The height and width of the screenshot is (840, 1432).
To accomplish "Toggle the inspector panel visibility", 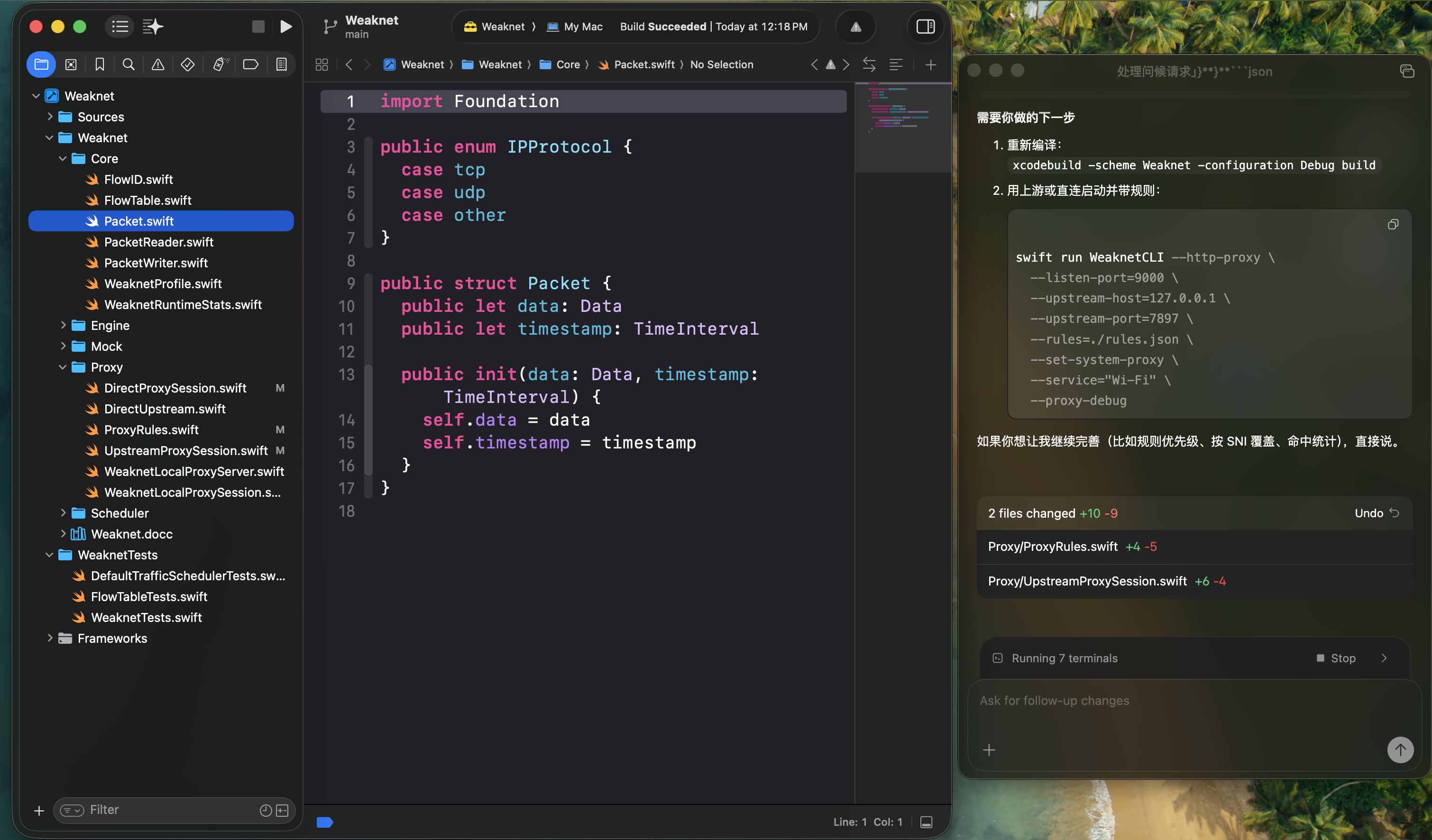I will tap(925, 26).
